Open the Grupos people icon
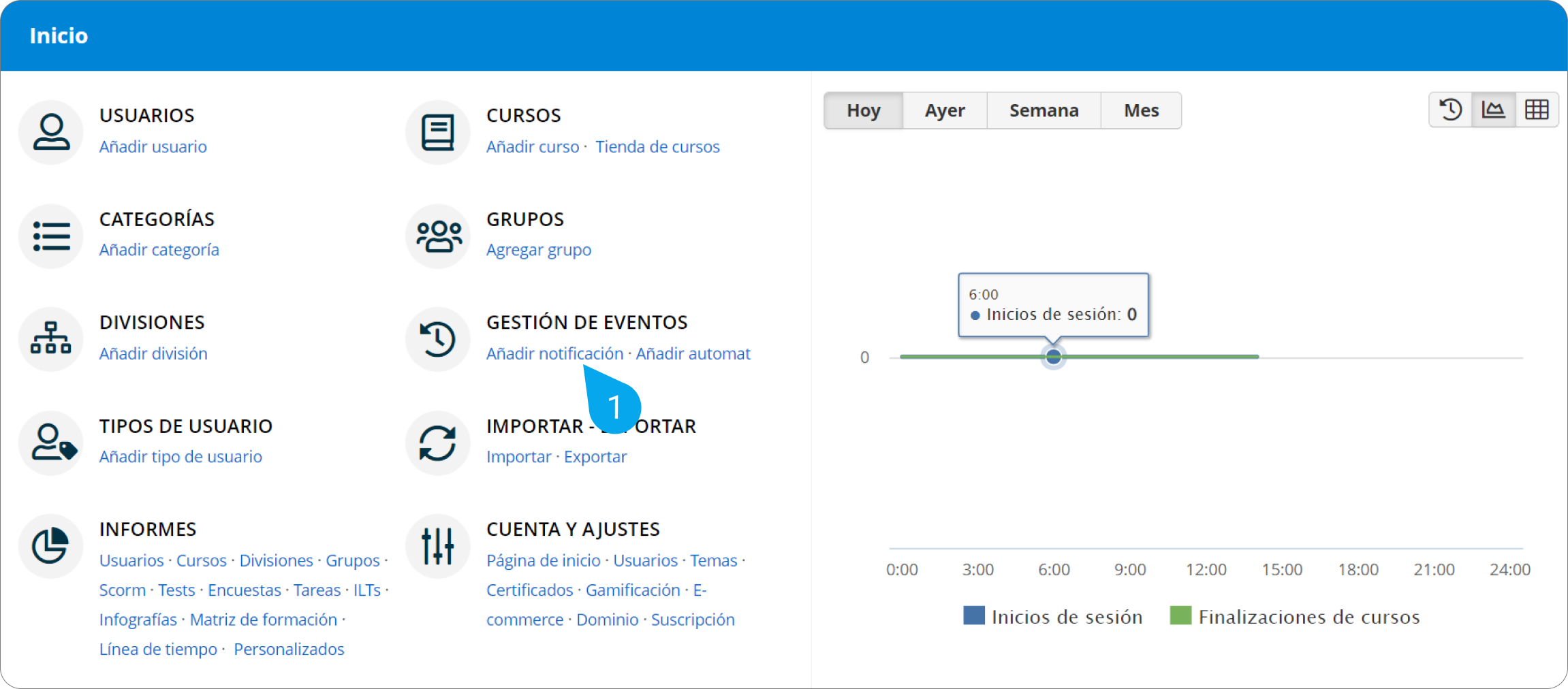 click(x=438, y=236)
